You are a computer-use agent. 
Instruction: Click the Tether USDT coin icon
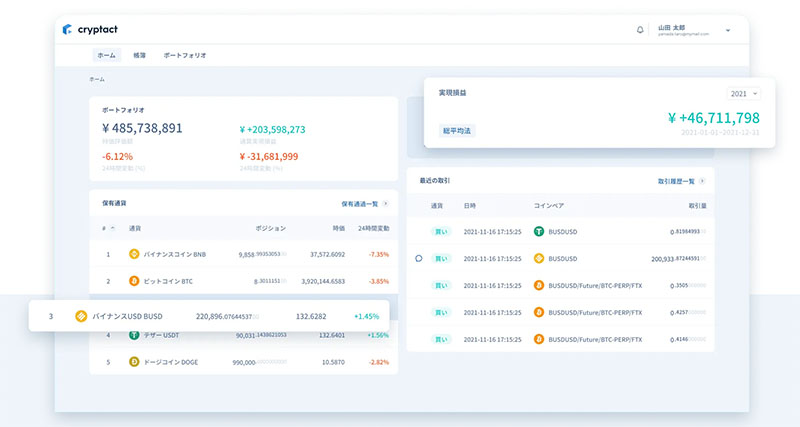(x=134, y=335)
